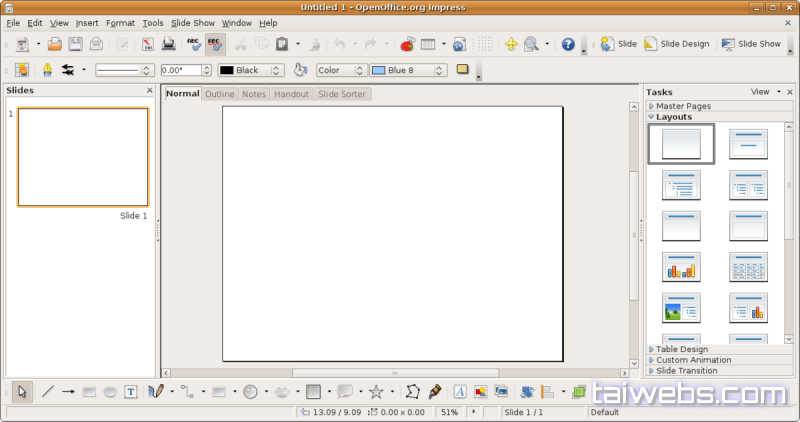Expand the Custom Animation section
Viewport: 800px width, 422px height.
(x=693, y=360)
